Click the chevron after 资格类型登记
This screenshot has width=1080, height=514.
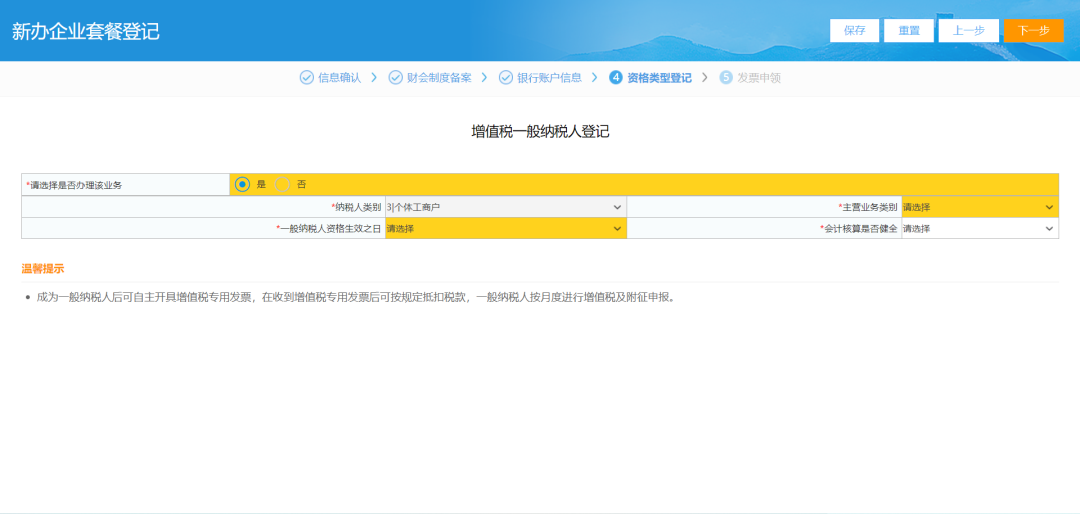coord(705,78)
